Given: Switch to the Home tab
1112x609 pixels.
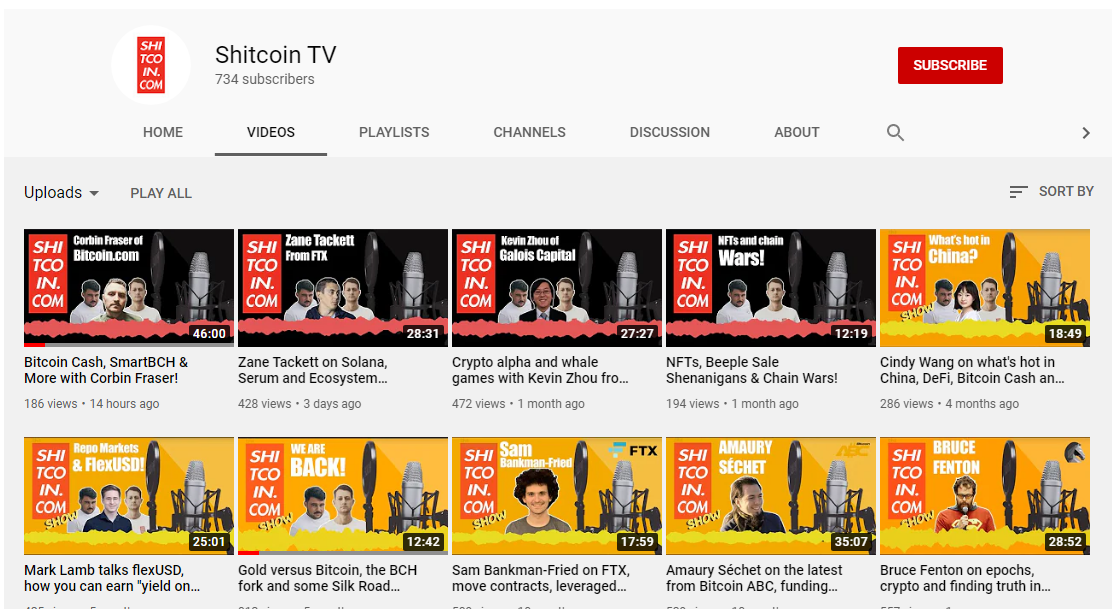Looking at the screenshot, I should [163, 133].
